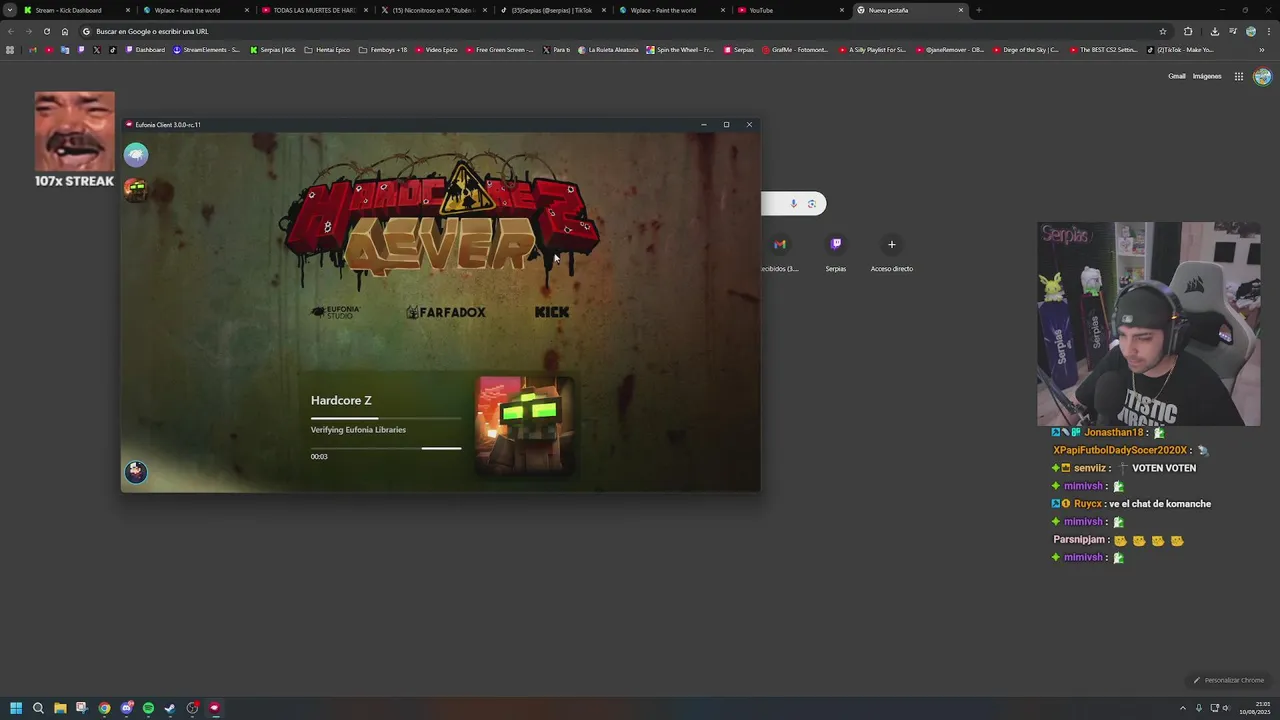This screenshot has width=1280, height=720.
Task: Open the Google apps grid icon
Action: coord(1238,76)
